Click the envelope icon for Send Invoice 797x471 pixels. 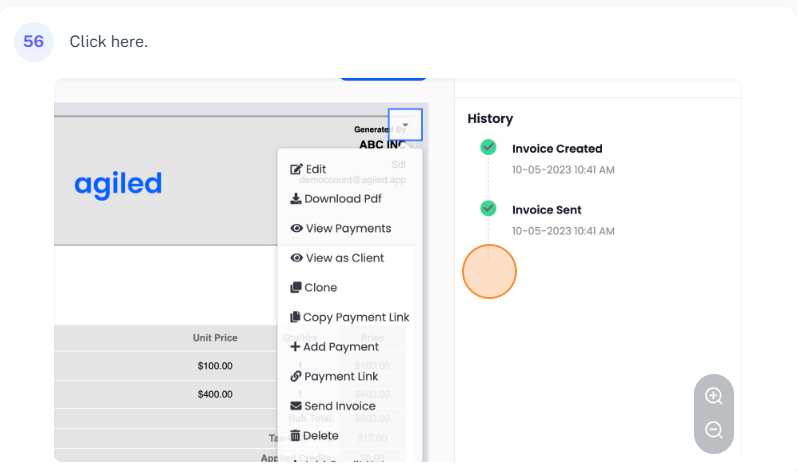296,406
